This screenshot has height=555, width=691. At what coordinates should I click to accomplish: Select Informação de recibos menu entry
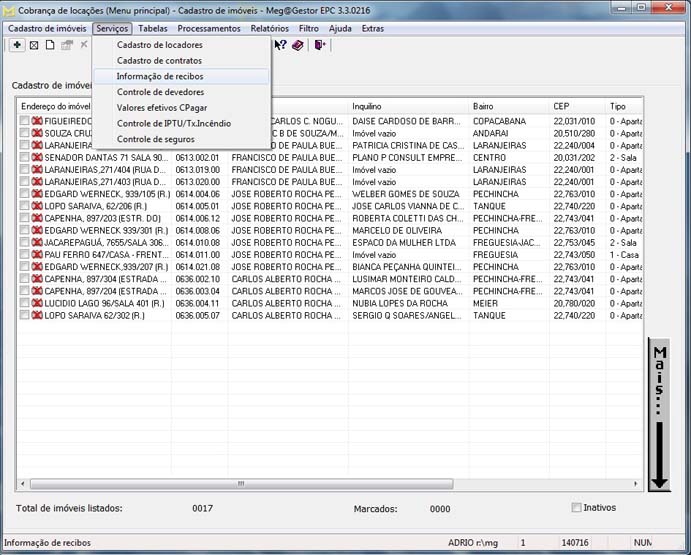159,76
